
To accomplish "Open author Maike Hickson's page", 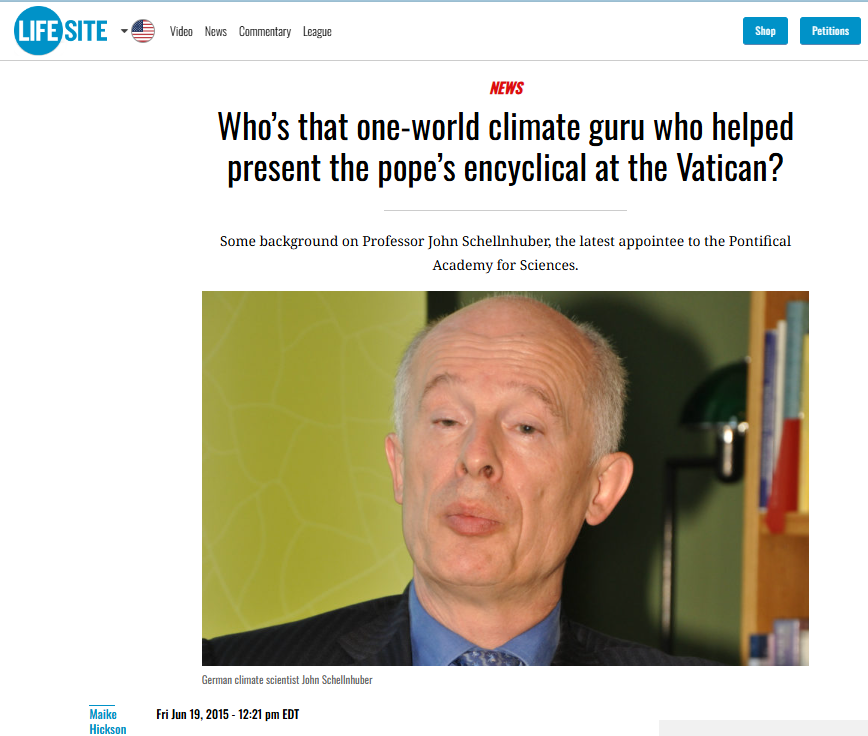I will click(x=107, y=722).
